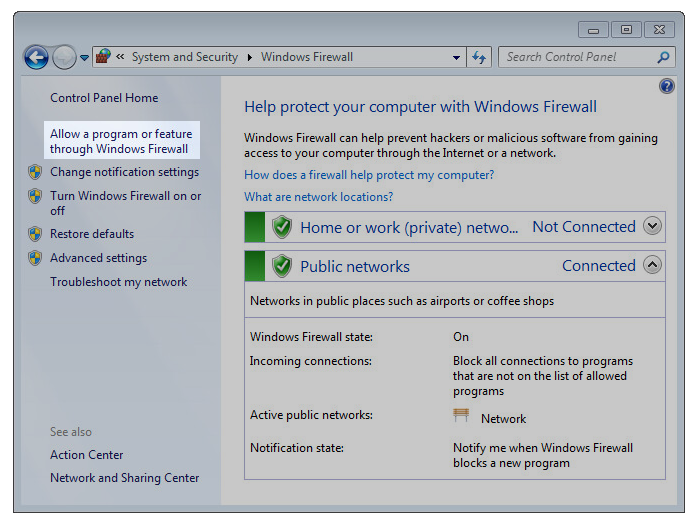This screenshot has height=527, width=696.
Task: Click the Windows Firewall state label
Action: (311, 337)
